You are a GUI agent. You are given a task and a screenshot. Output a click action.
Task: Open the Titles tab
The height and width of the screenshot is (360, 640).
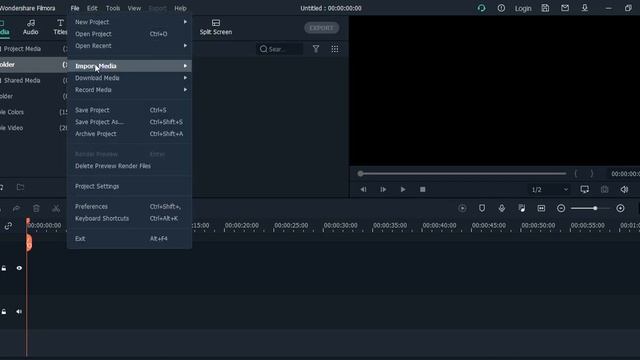60,27
